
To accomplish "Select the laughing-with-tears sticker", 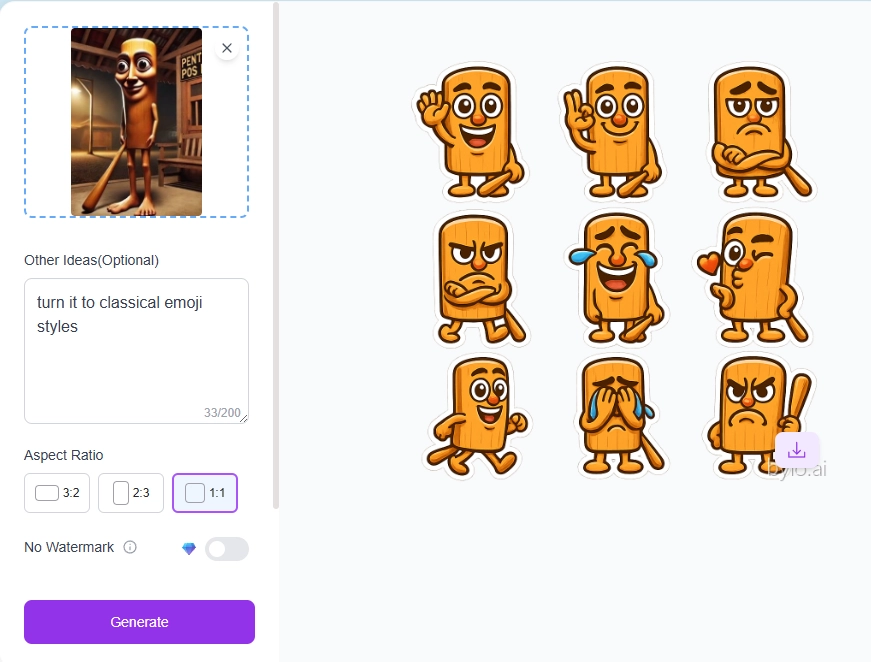I will 620,277.
